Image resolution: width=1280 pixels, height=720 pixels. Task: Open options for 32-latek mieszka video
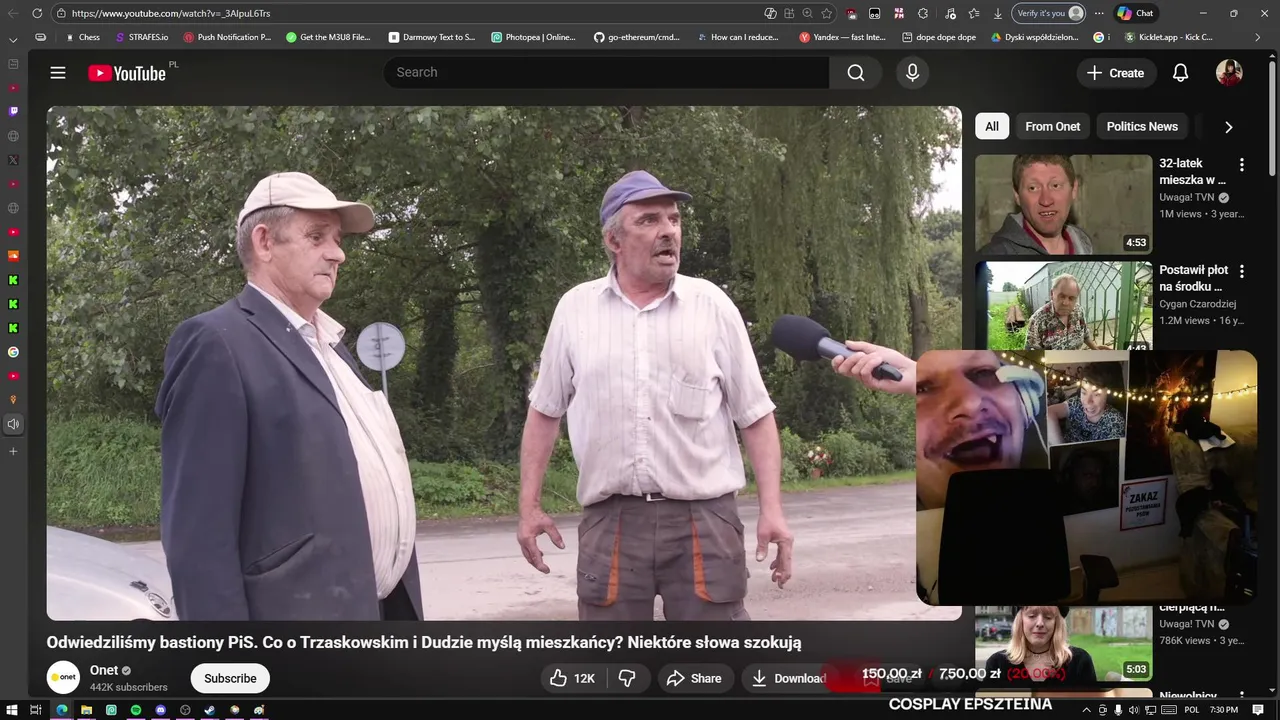click(1242, 164)
